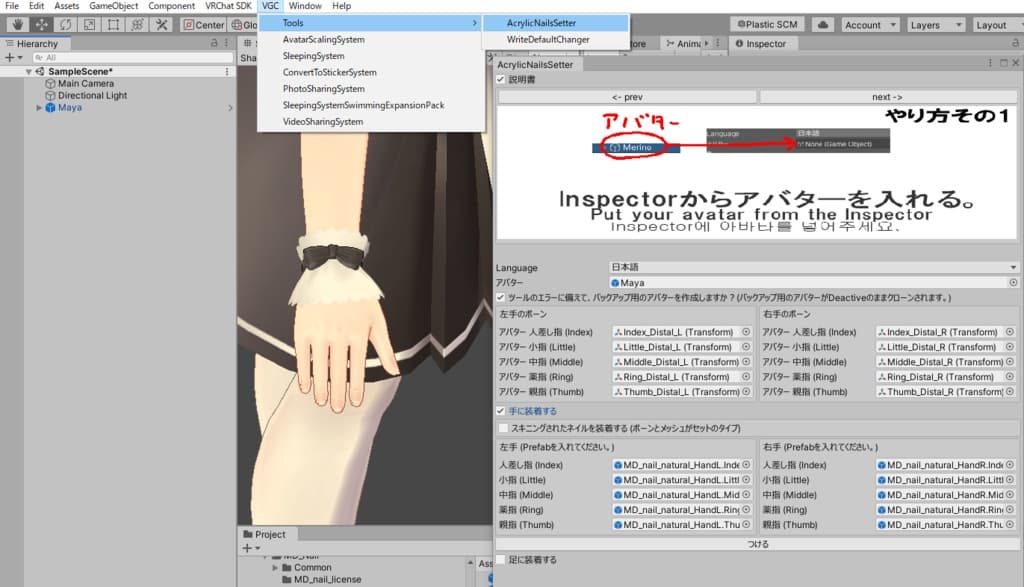The height and width of the screenshot is (587, 1024).
Task: Click the custom editor tools wrench icon
Action: 161,25
